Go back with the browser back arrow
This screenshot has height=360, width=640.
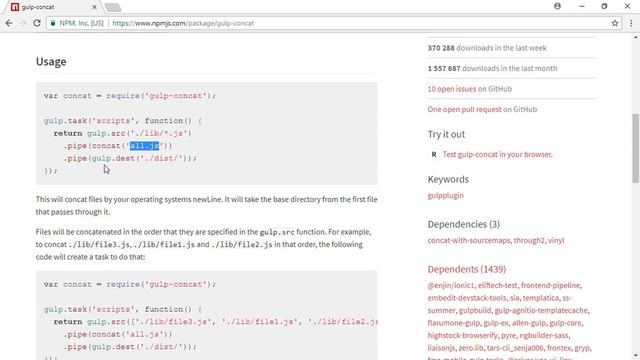[9, 23]
